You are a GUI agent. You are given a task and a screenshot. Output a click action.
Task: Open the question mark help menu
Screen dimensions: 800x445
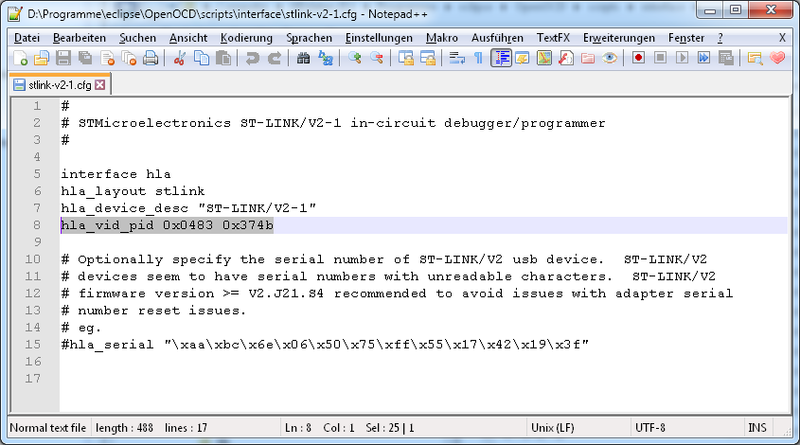click(720, 38)
